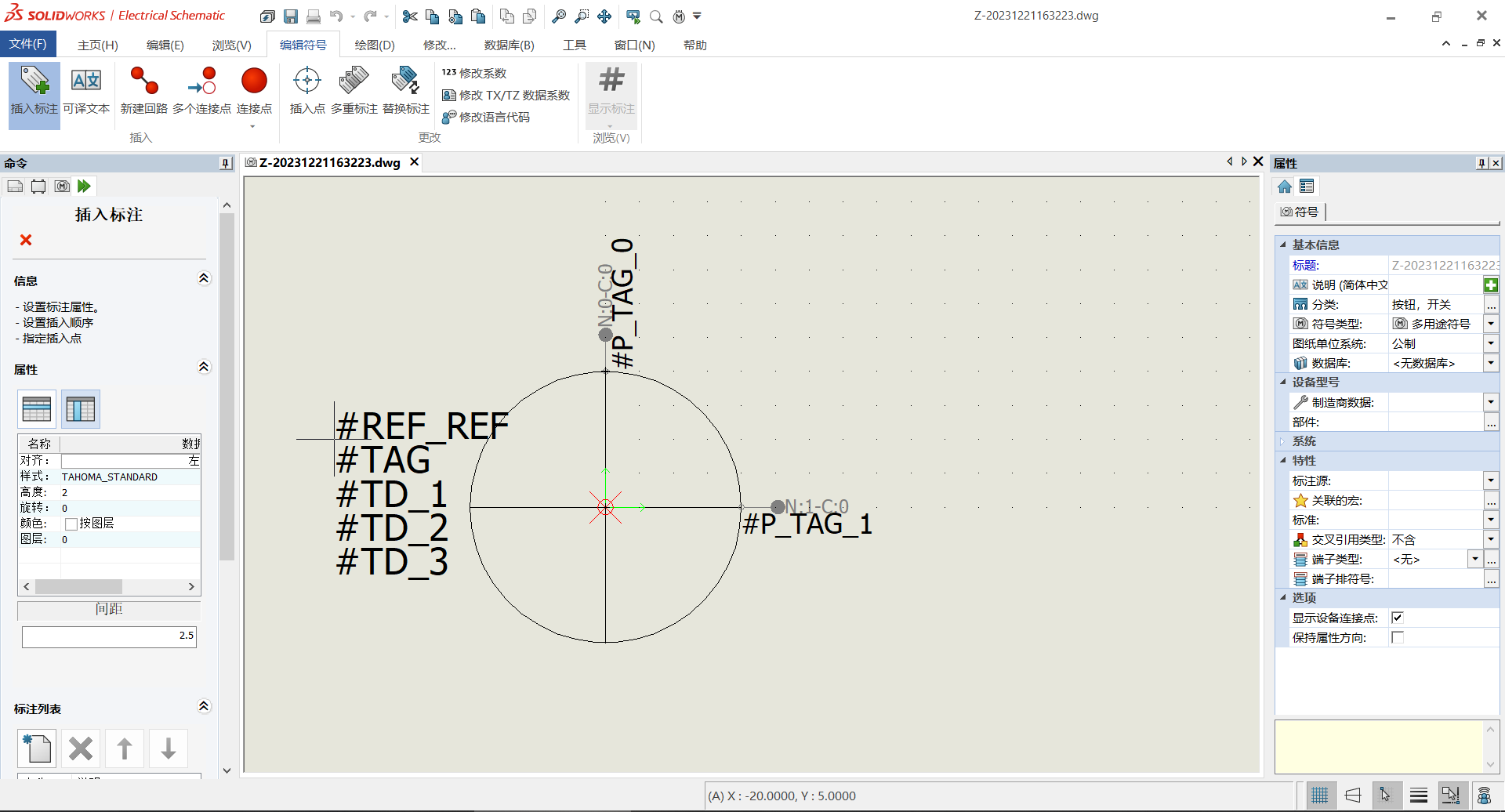This screenshot has width=1505, height=812.
Task: Click the 间距 value input field
Action: point(109,636)
